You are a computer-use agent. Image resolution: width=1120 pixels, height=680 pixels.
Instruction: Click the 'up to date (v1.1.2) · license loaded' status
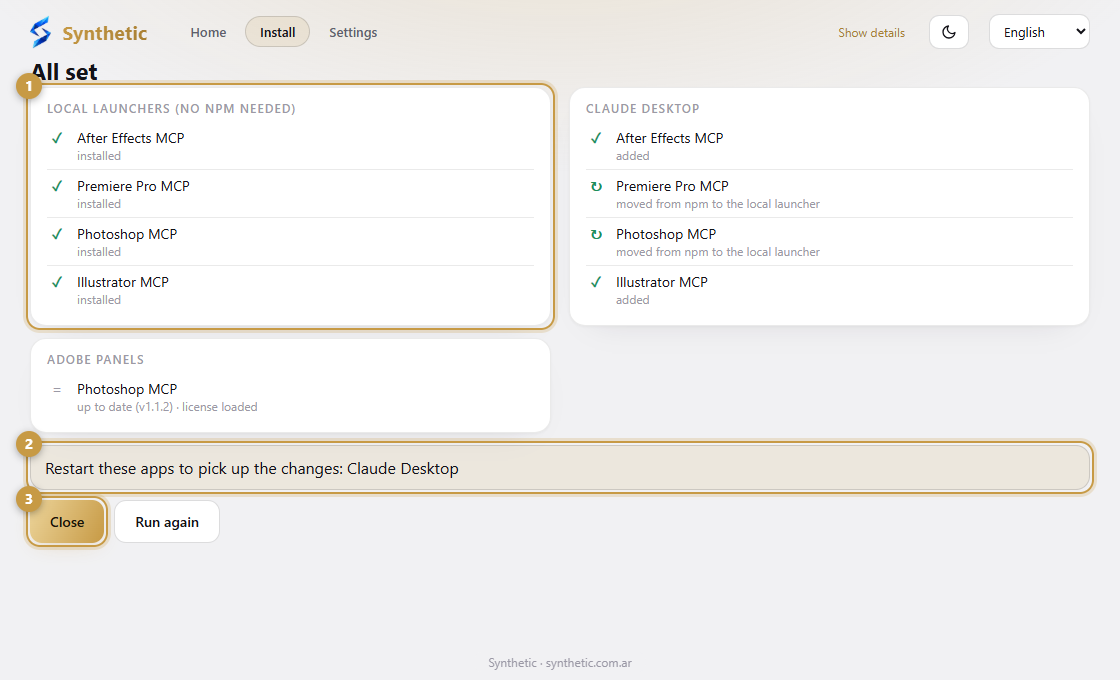167,407
